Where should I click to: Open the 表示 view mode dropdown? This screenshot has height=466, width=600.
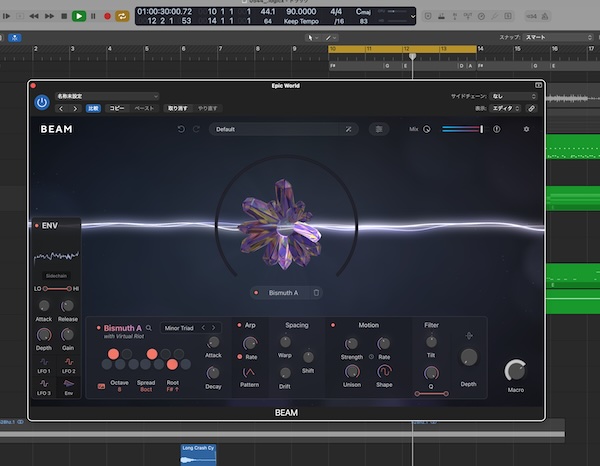tap(505, 109)
